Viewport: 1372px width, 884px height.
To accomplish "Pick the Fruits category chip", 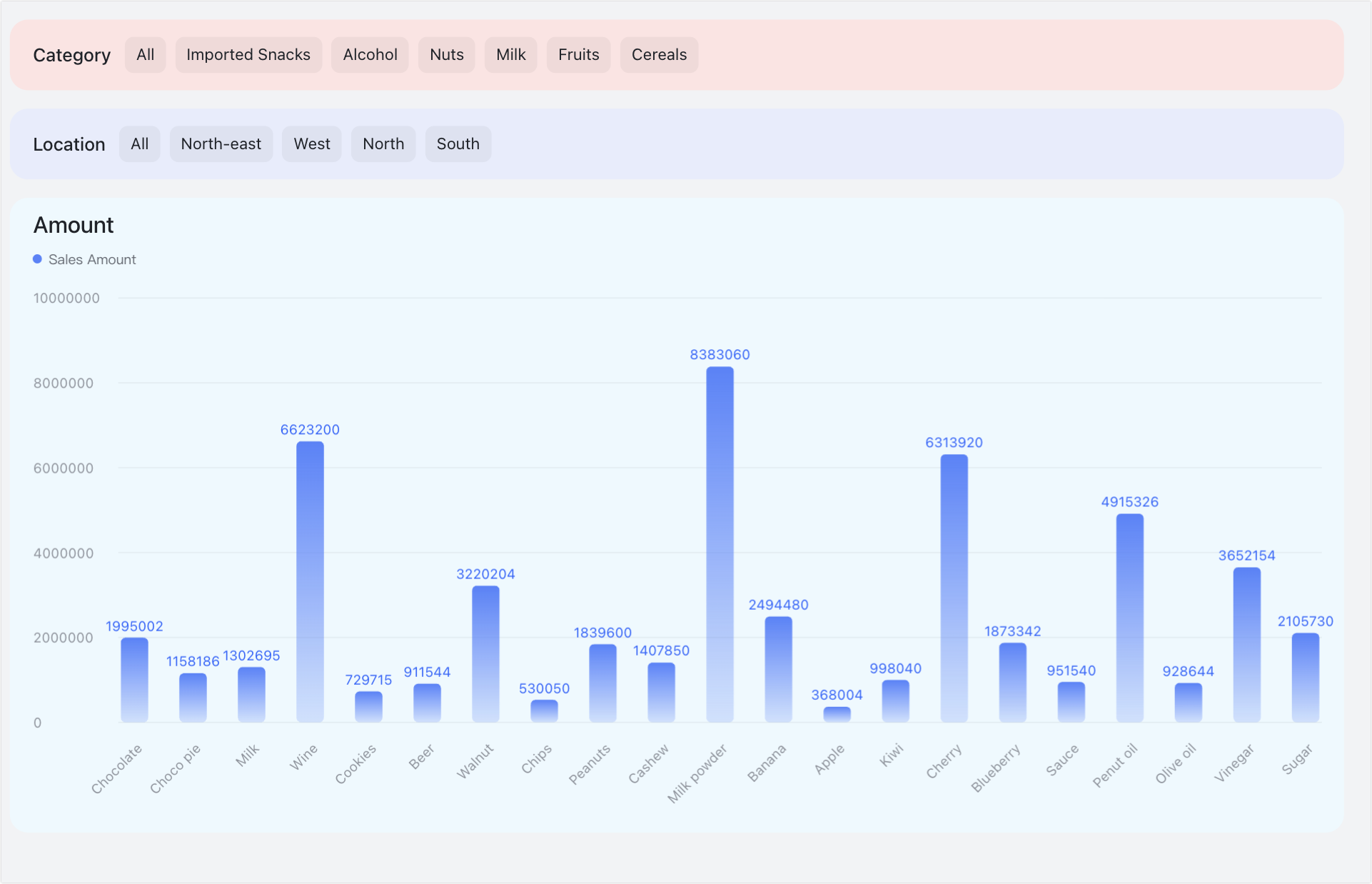I will (x=579, y=55).
